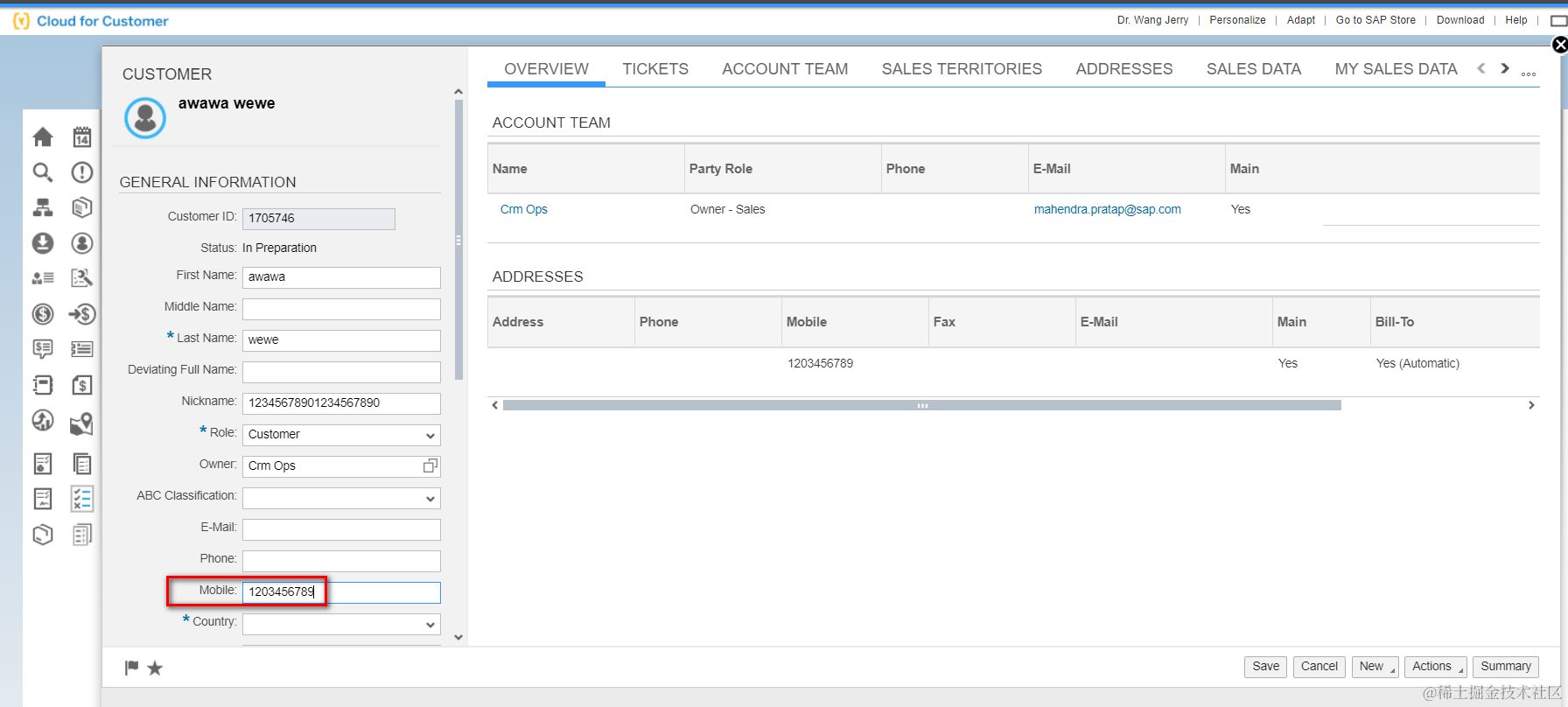Open the stacked list pages icon
1568x707 pixels.
82,534
